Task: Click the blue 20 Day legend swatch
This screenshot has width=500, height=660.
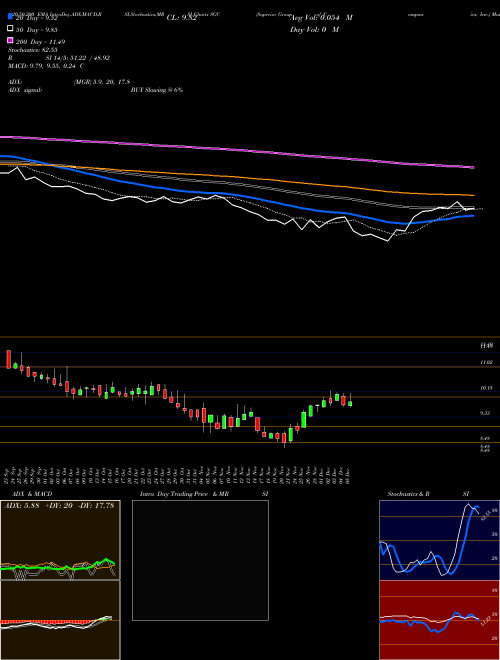Action: coord(10,16)
